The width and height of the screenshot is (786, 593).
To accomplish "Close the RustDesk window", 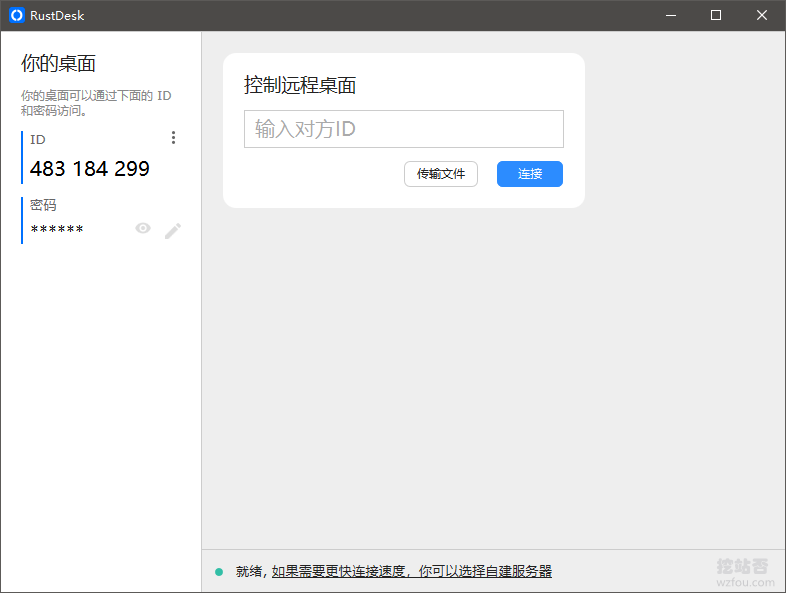I will point(761,16).
